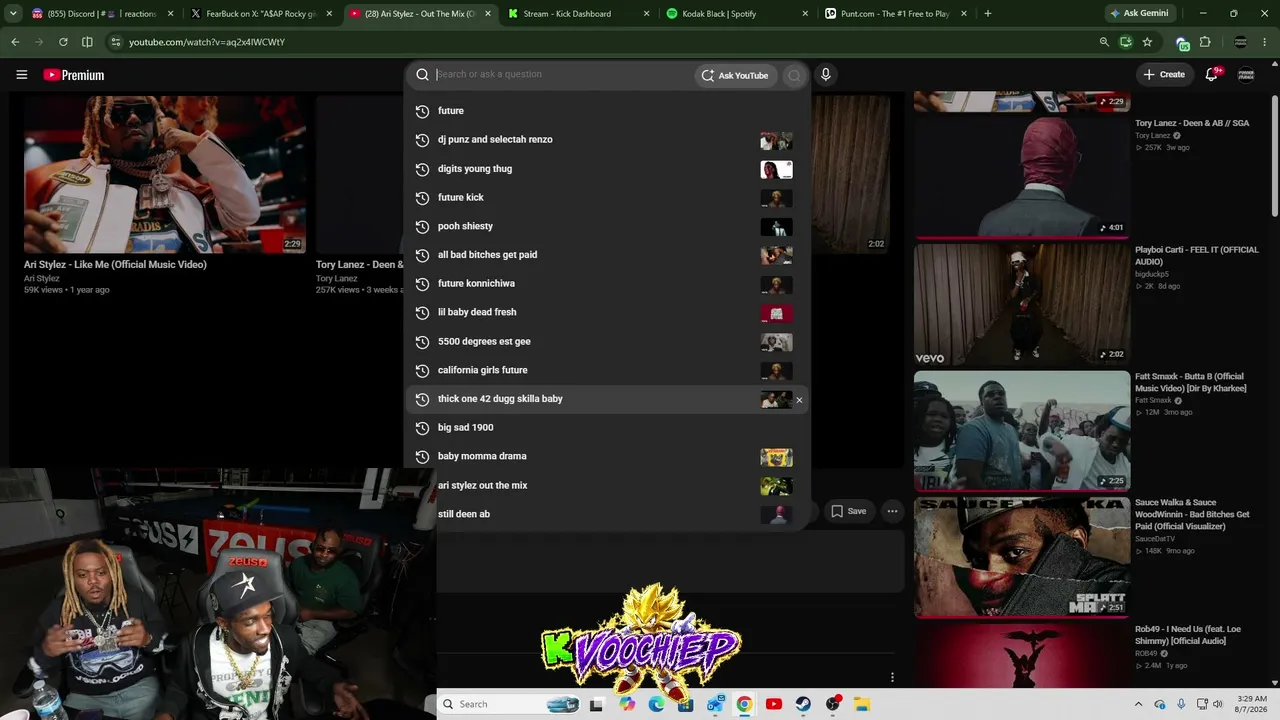Screen dimensions: 1280x720
Task: Show hidden system tray icons chevron
Action: click(1138, 704)
